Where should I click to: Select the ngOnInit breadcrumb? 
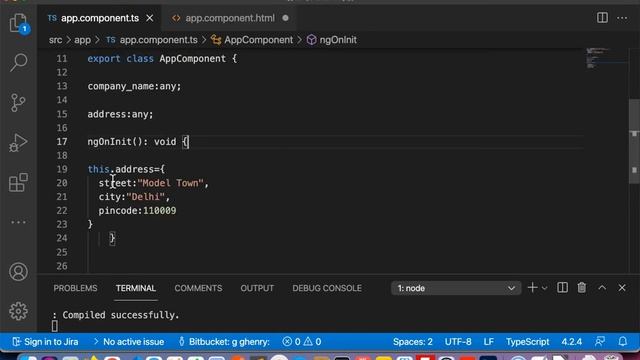pyautogui.click(x=332, y=40)
